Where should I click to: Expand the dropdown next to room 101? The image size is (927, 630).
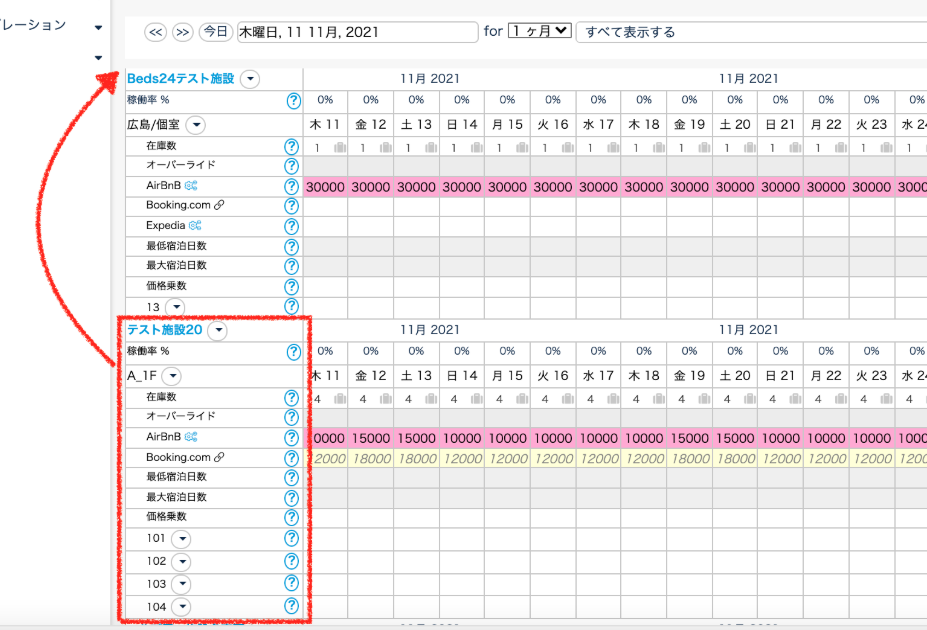180,539
